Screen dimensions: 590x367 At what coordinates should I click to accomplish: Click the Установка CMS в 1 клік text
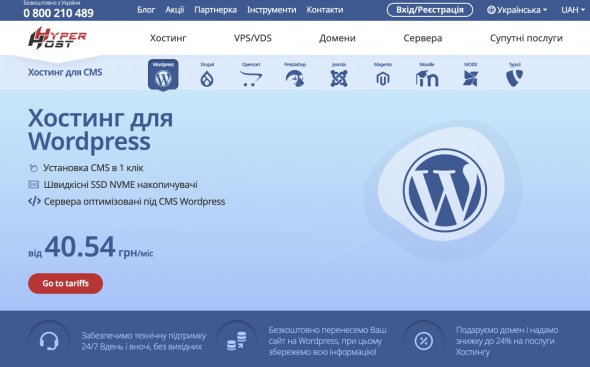click(93, 168)
